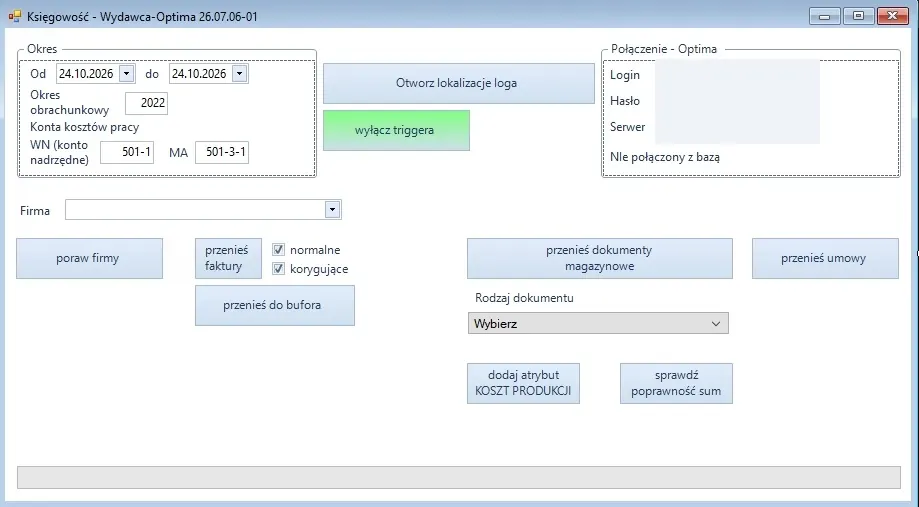Click 'przenieś dokumenty magazynowe' button

point(600,258)
